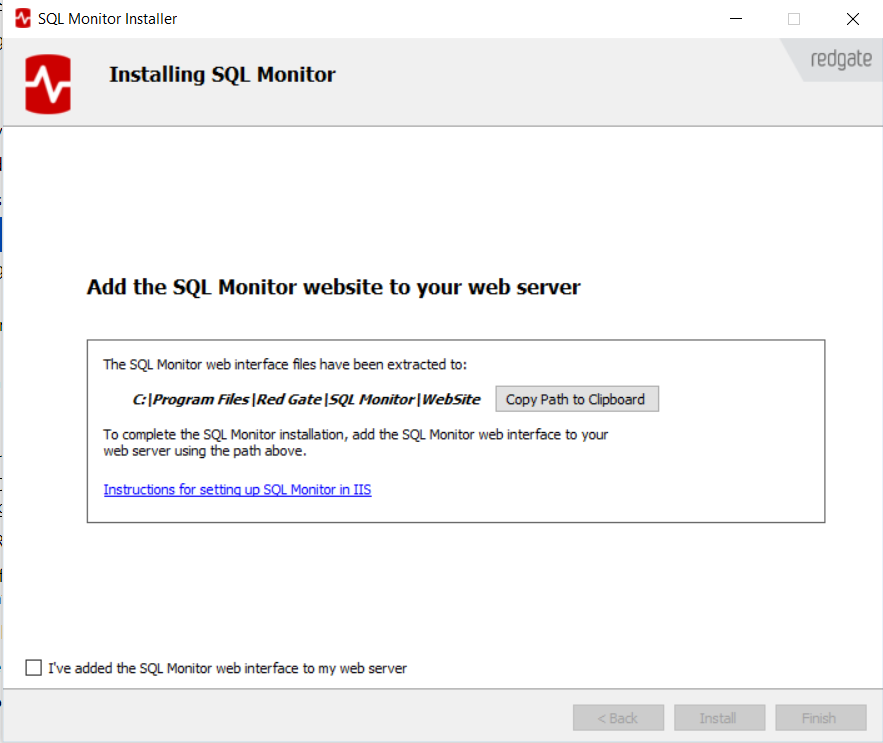Click the SQL Monitor icon in title bar
The image size is (883, 743).
(x=22, y=19)
